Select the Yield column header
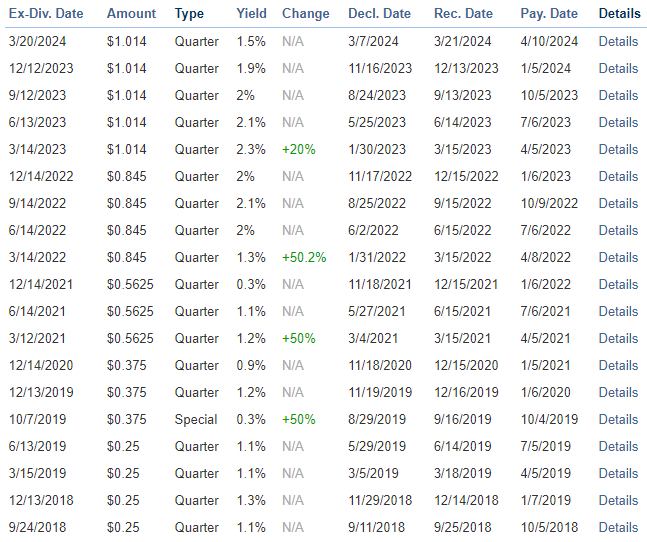The width and height of the screenshot is (647, 542). point(252,14)
